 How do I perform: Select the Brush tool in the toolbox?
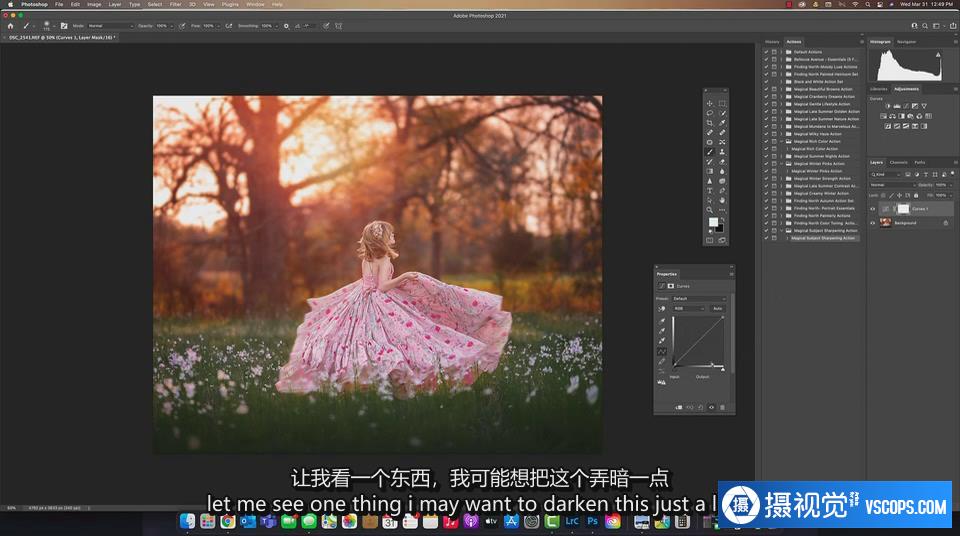710,151
